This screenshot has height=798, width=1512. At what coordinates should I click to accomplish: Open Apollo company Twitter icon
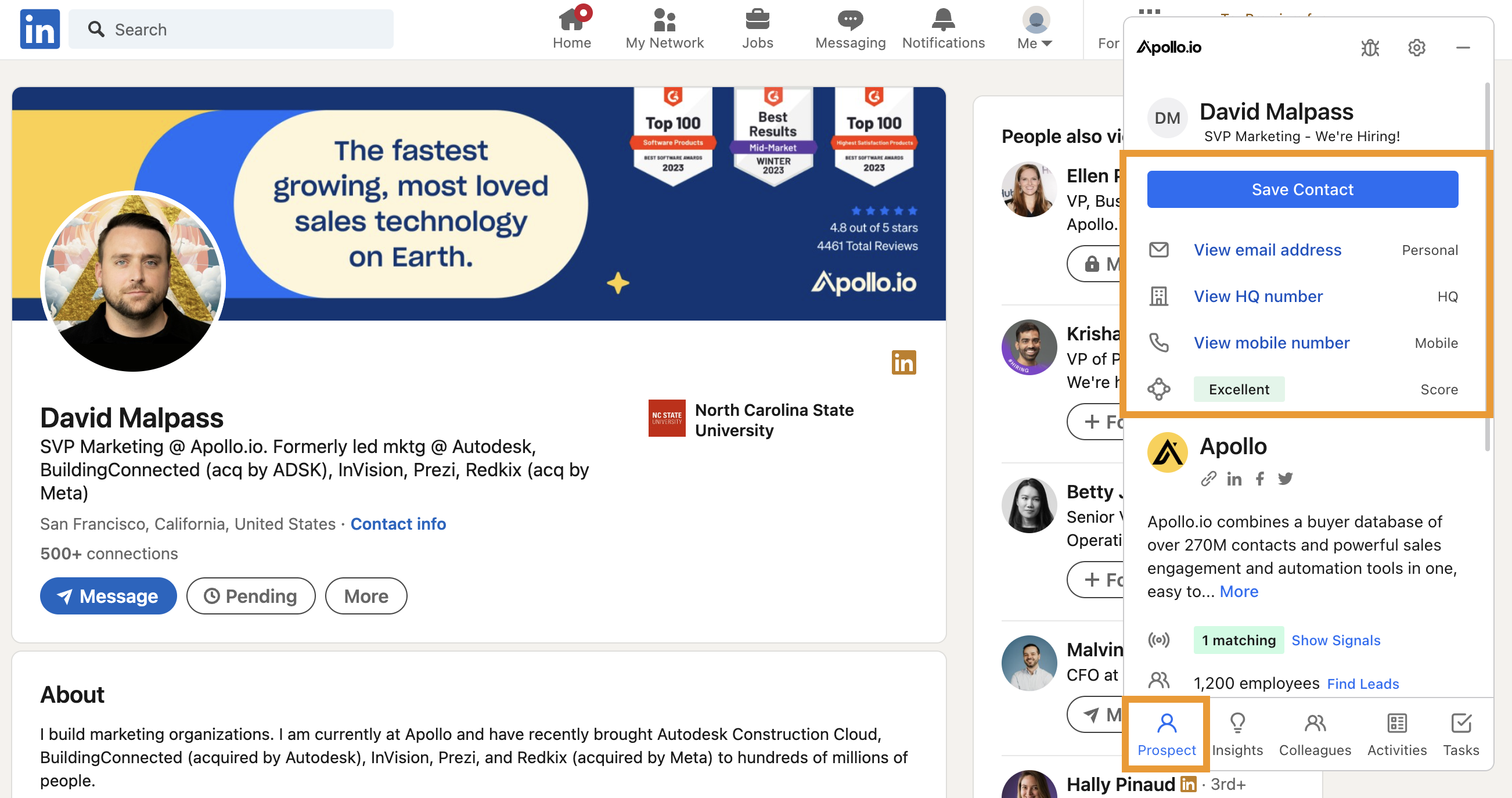point(1285,479)
